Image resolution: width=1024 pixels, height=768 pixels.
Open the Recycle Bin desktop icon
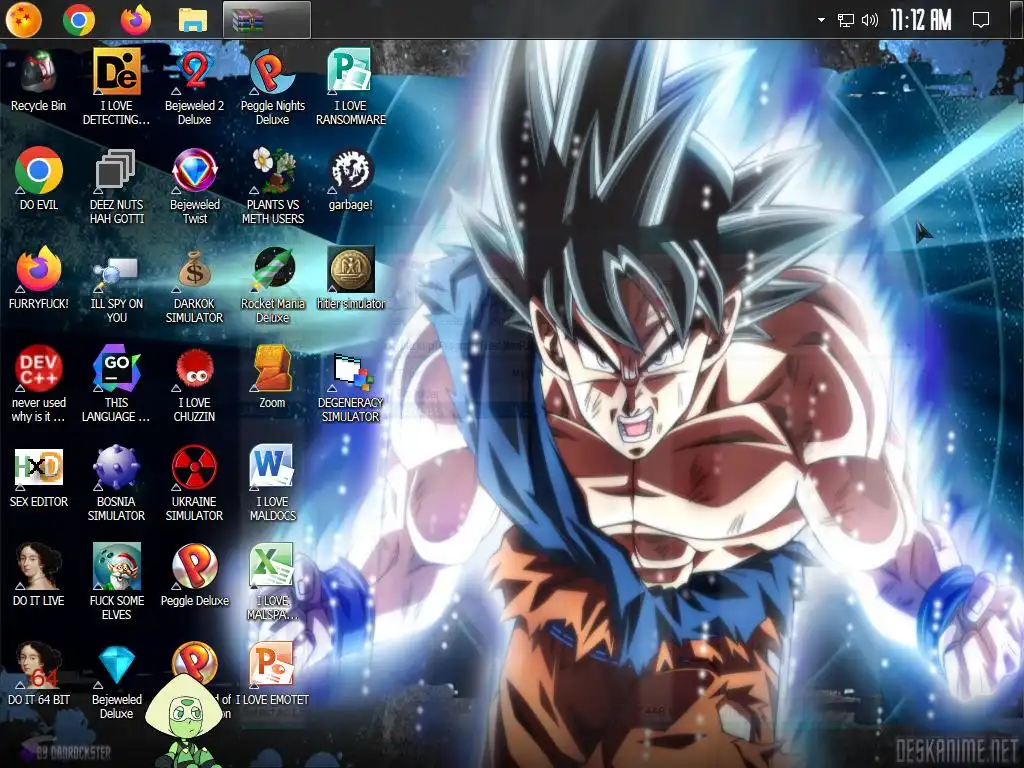pos(39,81)
